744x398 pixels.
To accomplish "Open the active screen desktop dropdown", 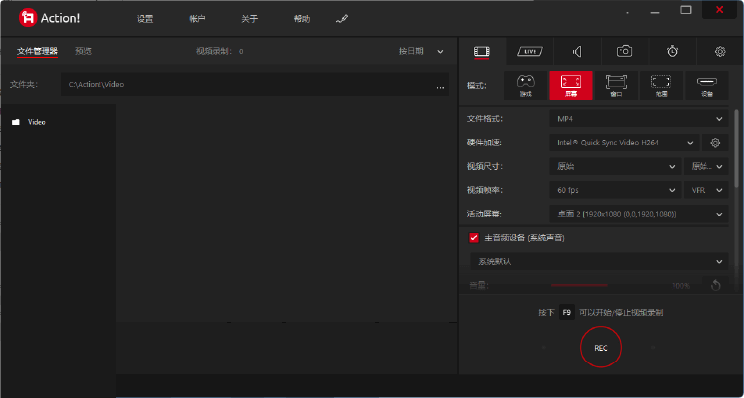I will coord(639,214).
